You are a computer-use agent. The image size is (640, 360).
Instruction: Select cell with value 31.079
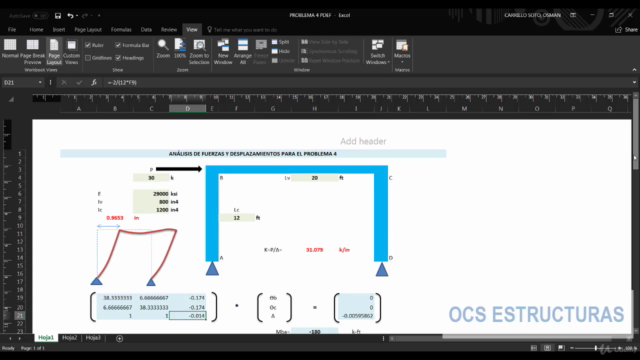pyautogui.click(x=314, y=250)
